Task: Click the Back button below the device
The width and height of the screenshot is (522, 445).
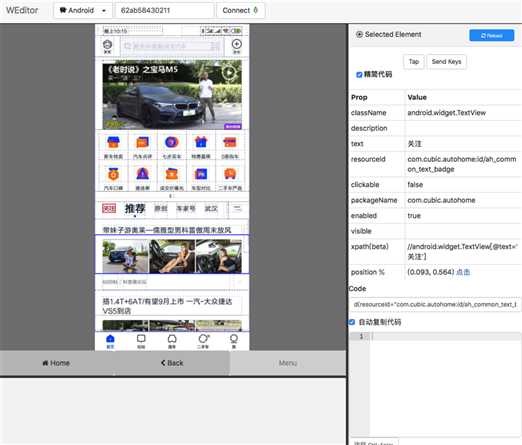Action: (x=172, y=363)
